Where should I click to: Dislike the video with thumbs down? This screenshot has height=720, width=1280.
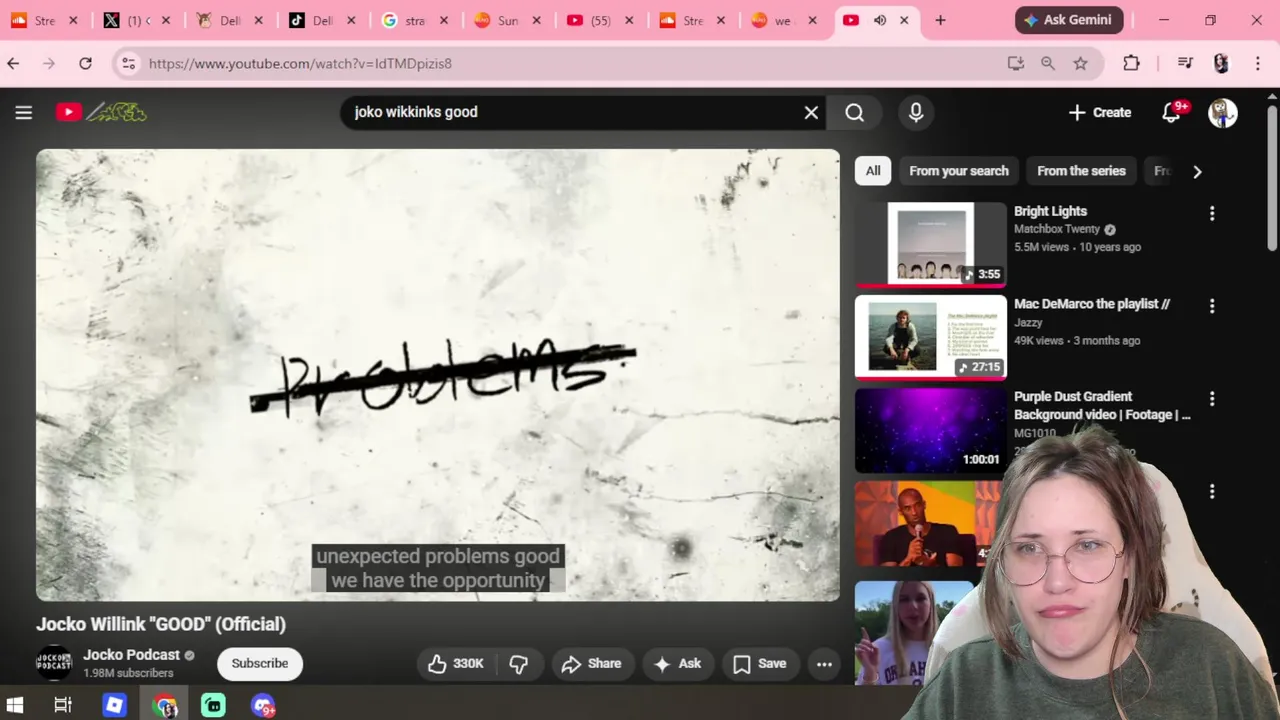click(x=519, y=663)
